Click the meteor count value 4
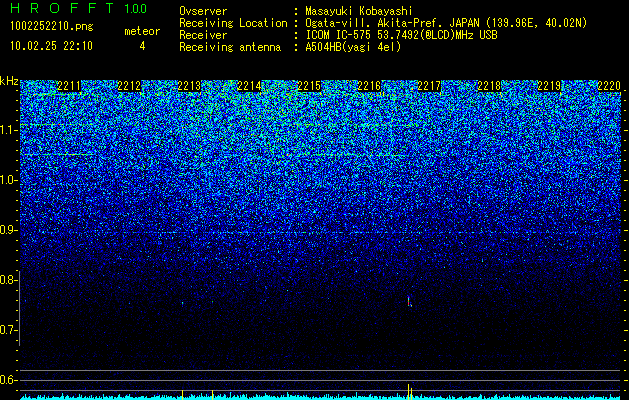The image size is (629, 400). (x=142, y=46)
